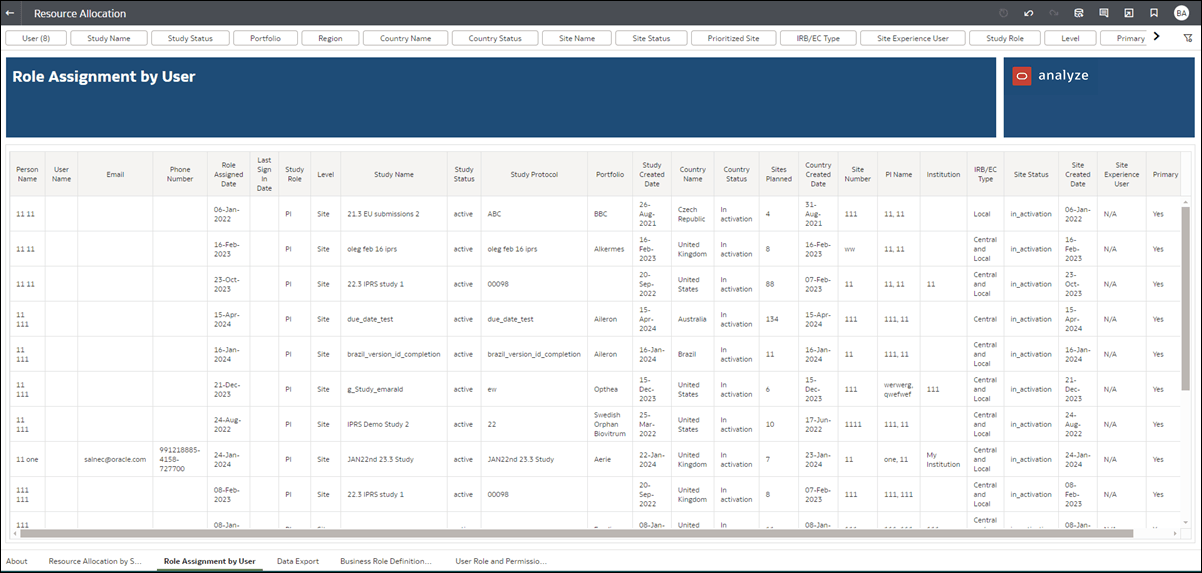Viewport: 1202px width, 573px height.
Task: Open the Portfolio filter
Action: click(x=265, y=38)
